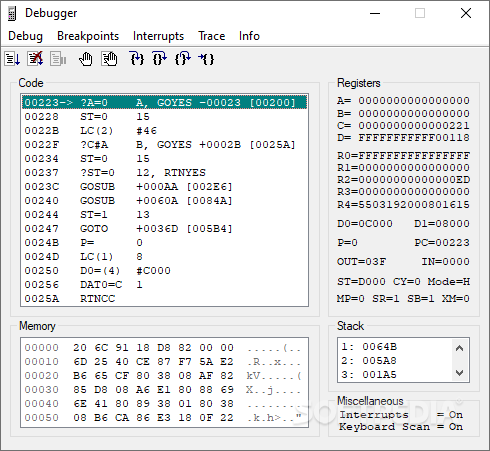The height and width of the screenshot is (451, 490).
Task: Click the ST=D000 status register
Action: coord(361,282)
